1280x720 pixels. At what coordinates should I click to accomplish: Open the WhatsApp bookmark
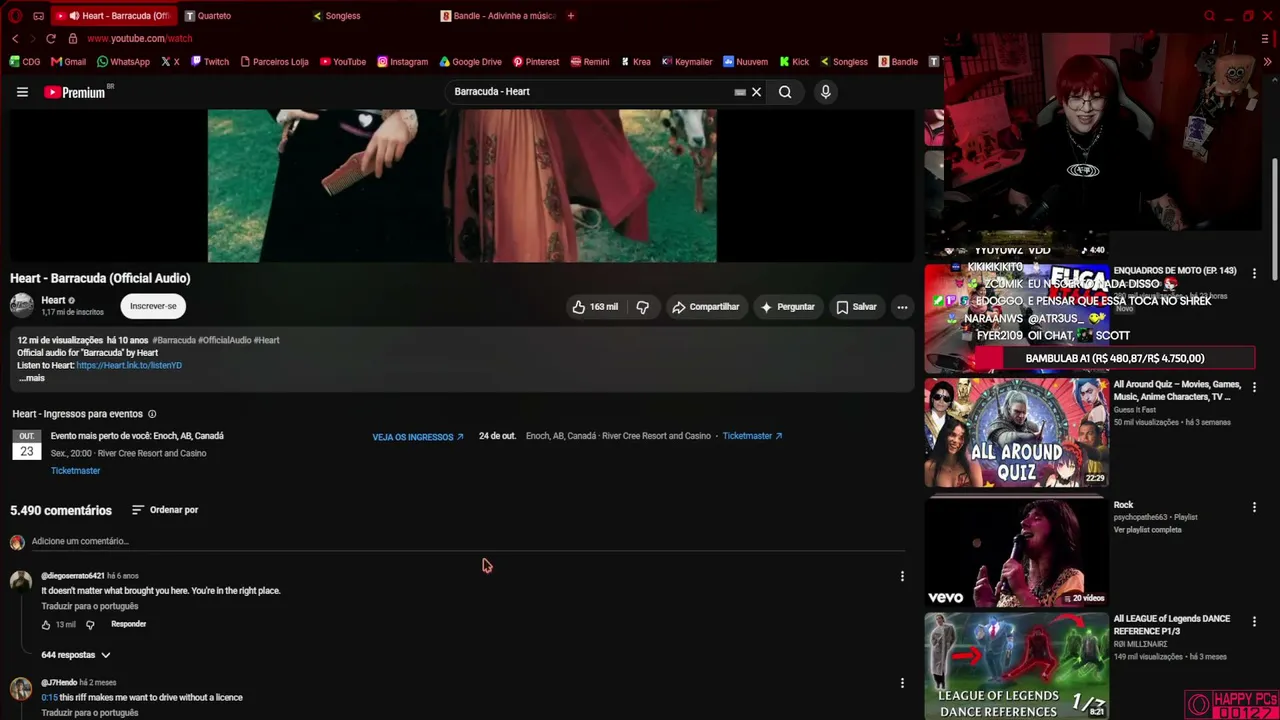tap(123, 62)
